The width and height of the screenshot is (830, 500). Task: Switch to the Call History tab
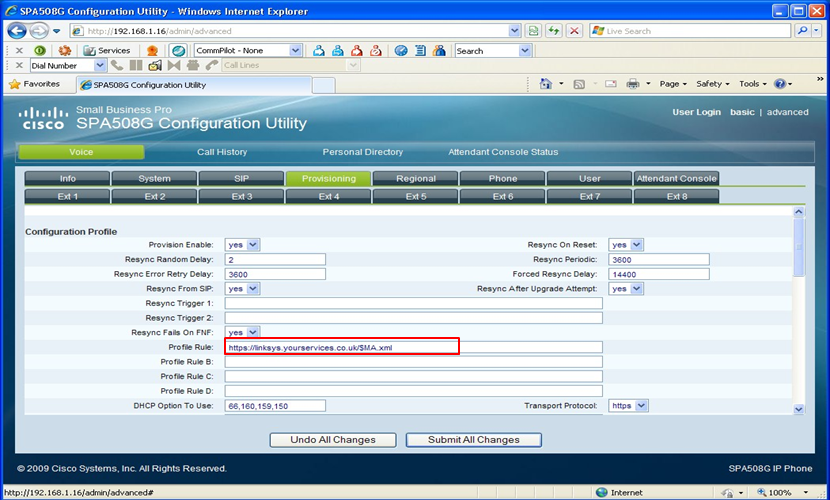point(222,152)
